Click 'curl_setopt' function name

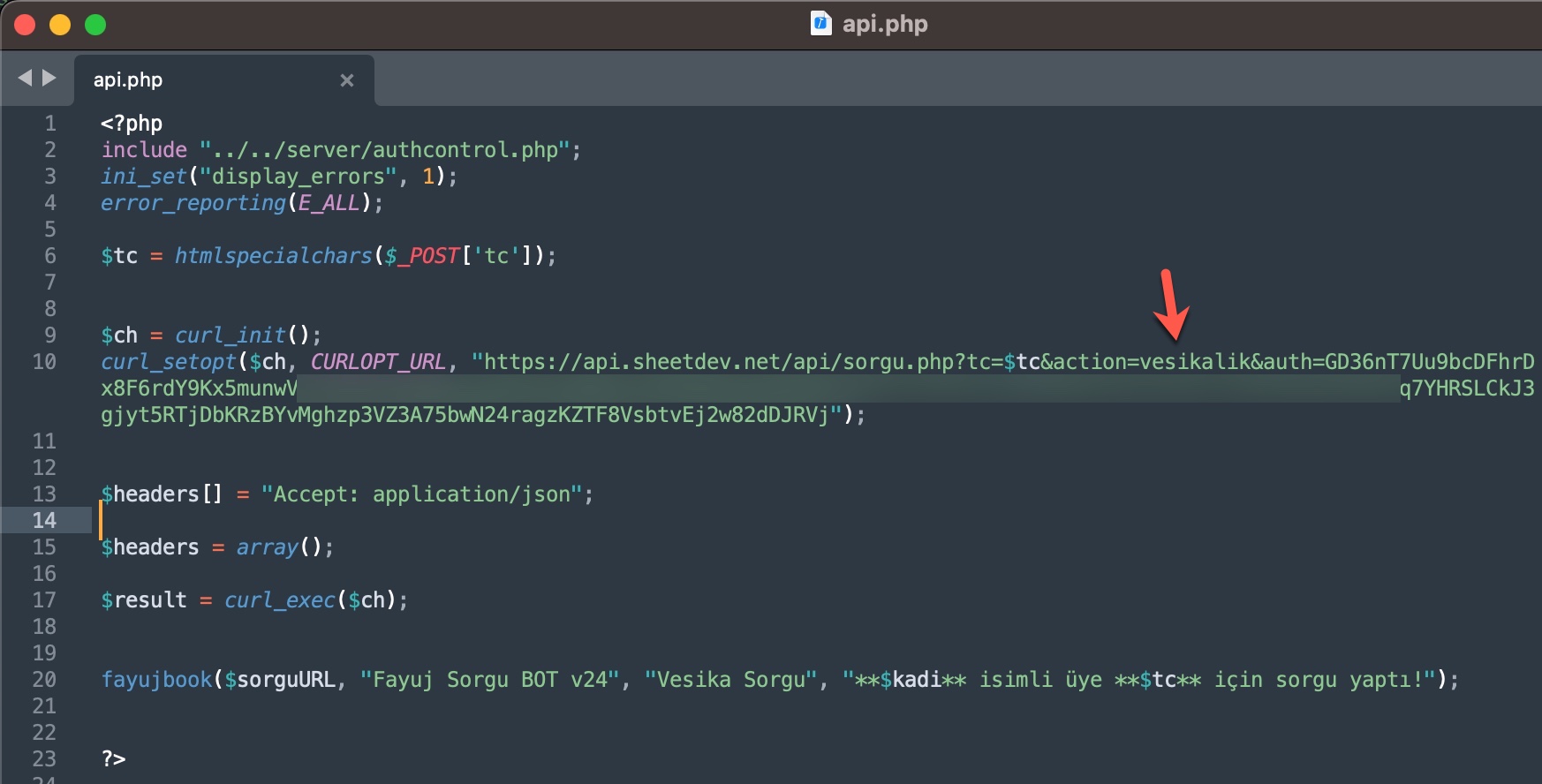pos(169,362)
